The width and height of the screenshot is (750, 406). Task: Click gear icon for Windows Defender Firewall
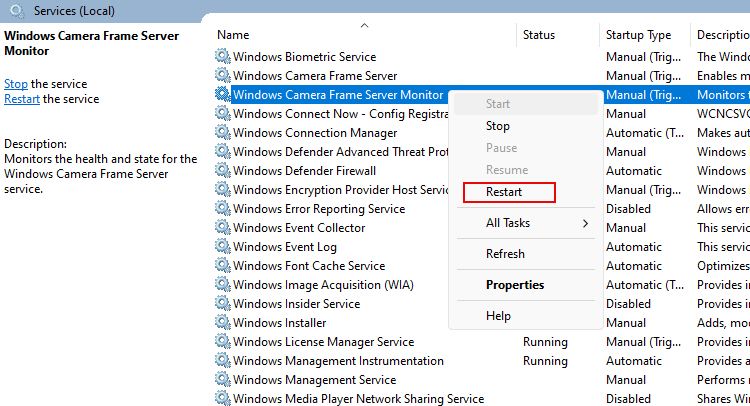click(x=222, y=171)
